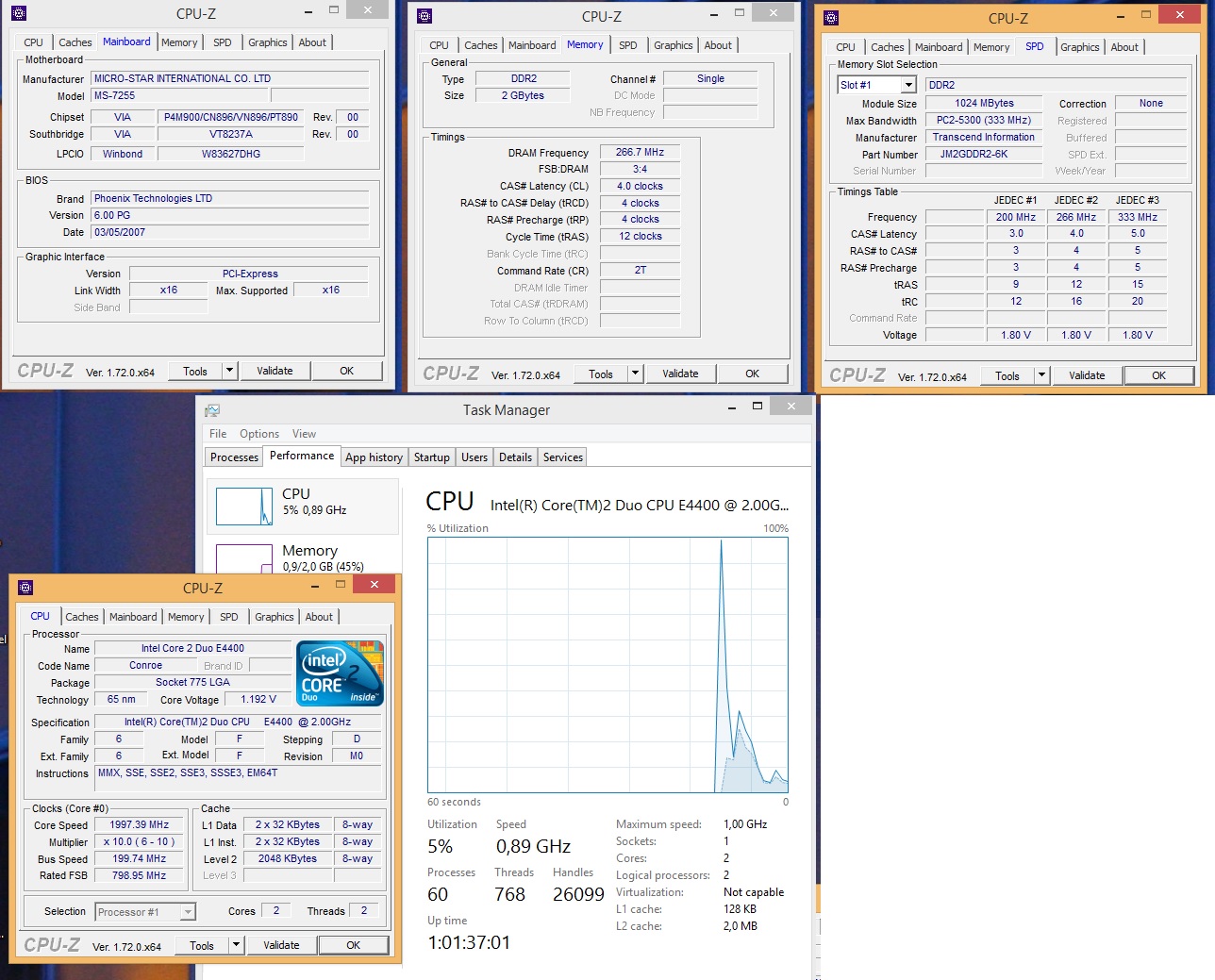Click the BIOS Brand Phoenix Technologies LTD
1215x980 pixels.
(x=229, y=198)
